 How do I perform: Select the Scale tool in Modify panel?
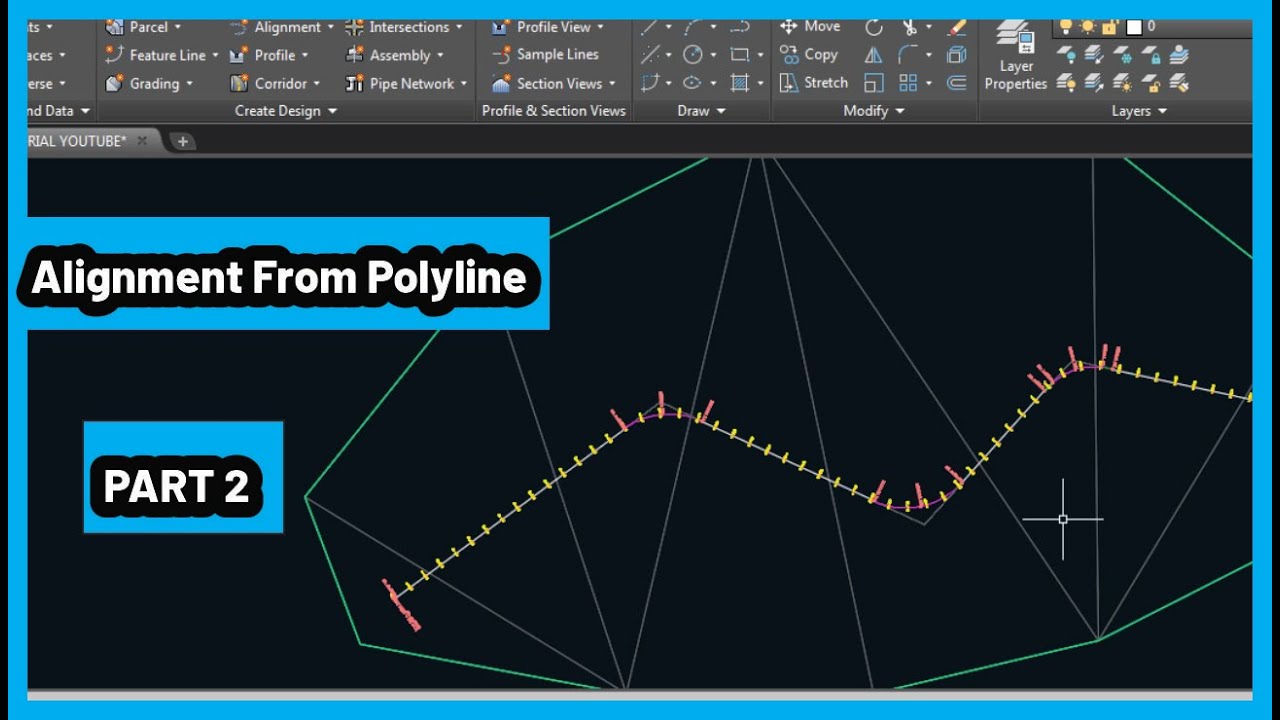873,83
